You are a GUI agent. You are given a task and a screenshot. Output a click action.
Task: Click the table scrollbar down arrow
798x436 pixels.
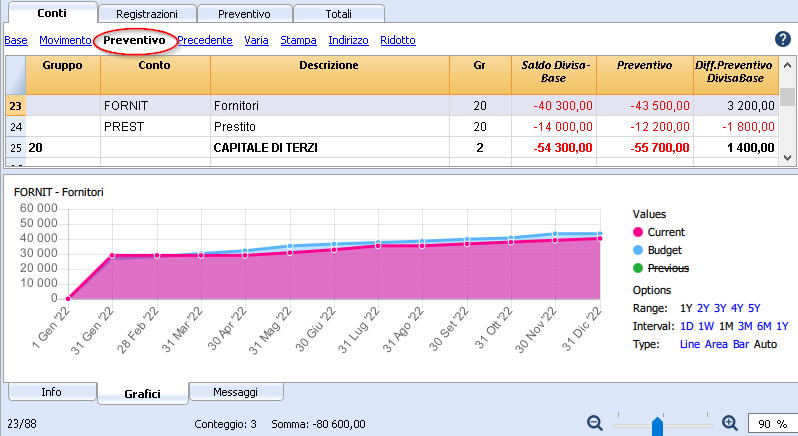coord(787,158)
